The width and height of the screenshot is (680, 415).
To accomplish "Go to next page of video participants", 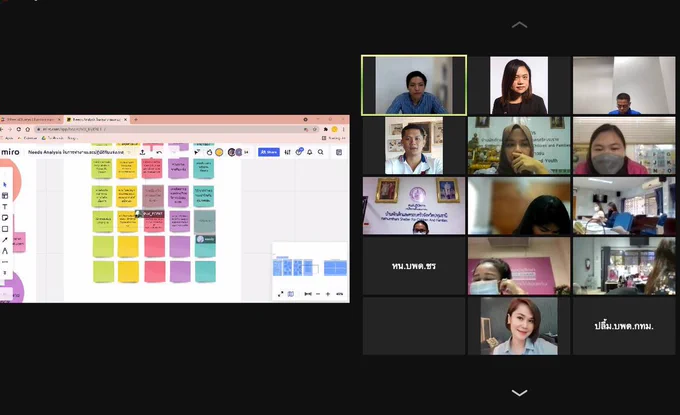I will point(519,393).
